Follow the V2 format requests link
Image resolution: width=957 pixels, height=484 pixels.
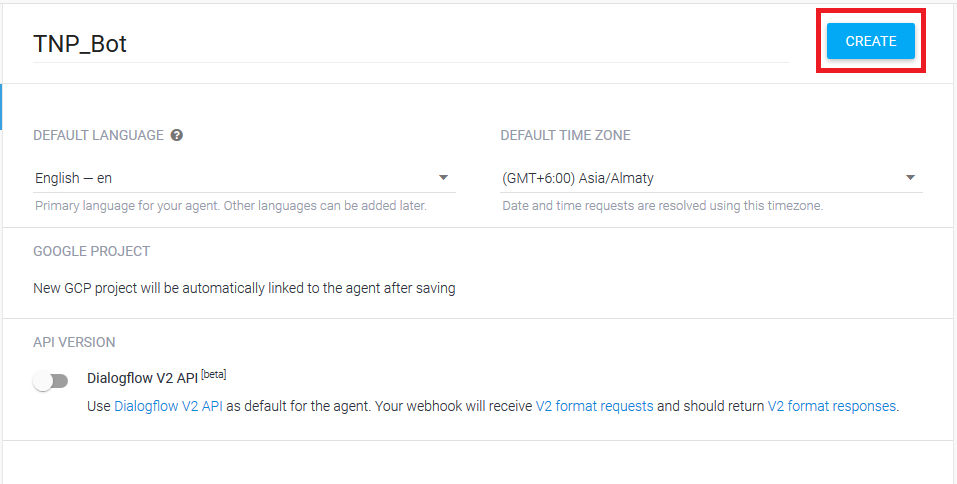[594, 406]
